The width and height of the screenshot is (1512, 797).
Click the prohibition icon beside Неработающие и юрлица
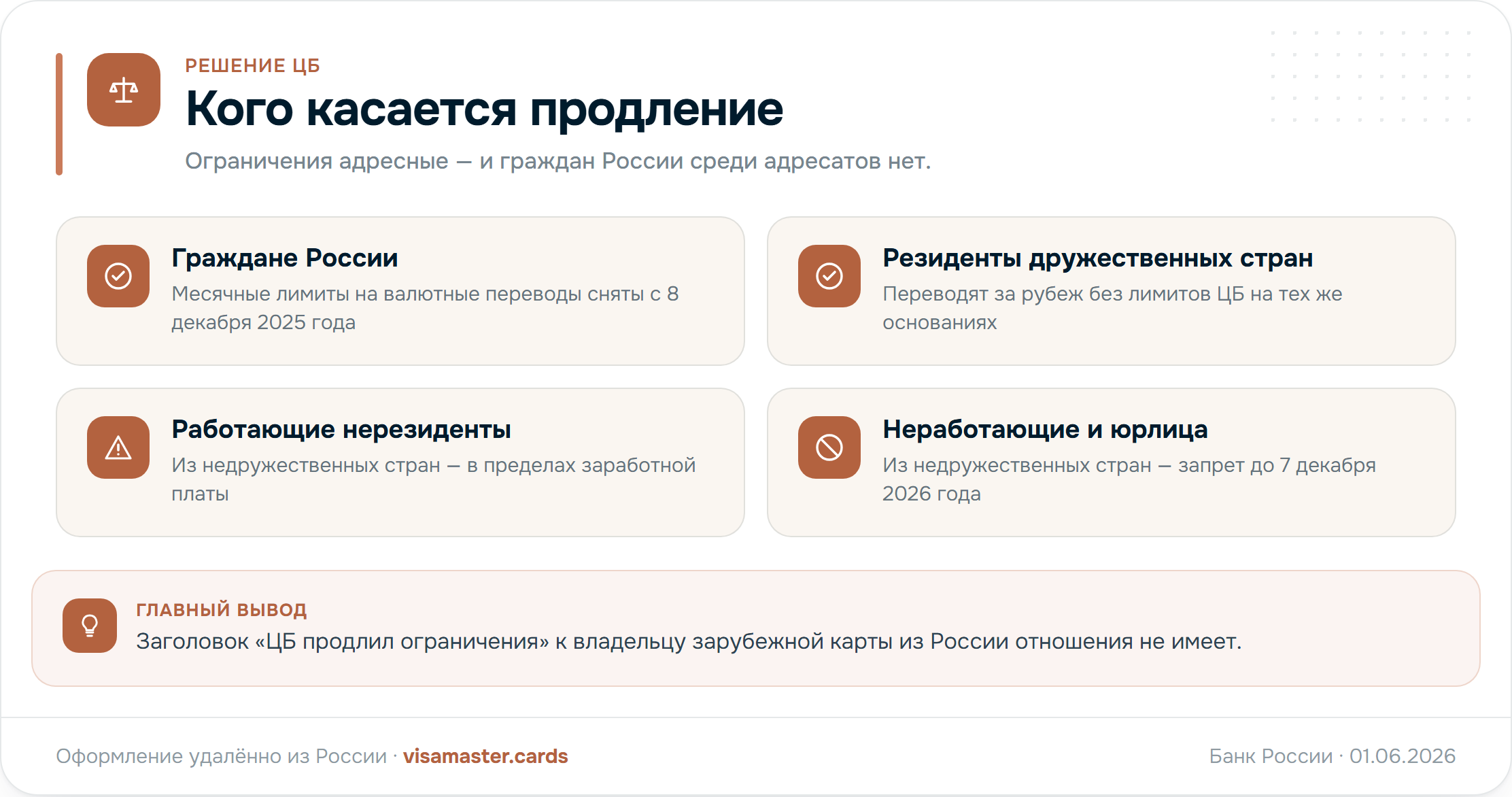tap(829, 447)
